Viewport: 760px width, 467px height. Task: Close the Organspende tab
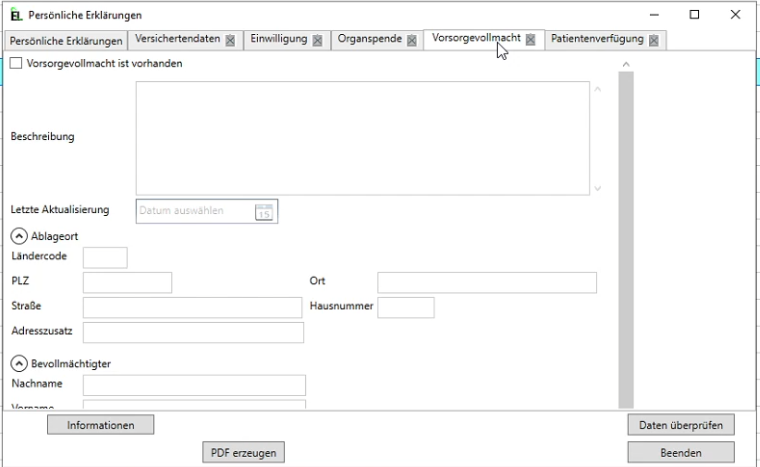(x=411, y=41)
